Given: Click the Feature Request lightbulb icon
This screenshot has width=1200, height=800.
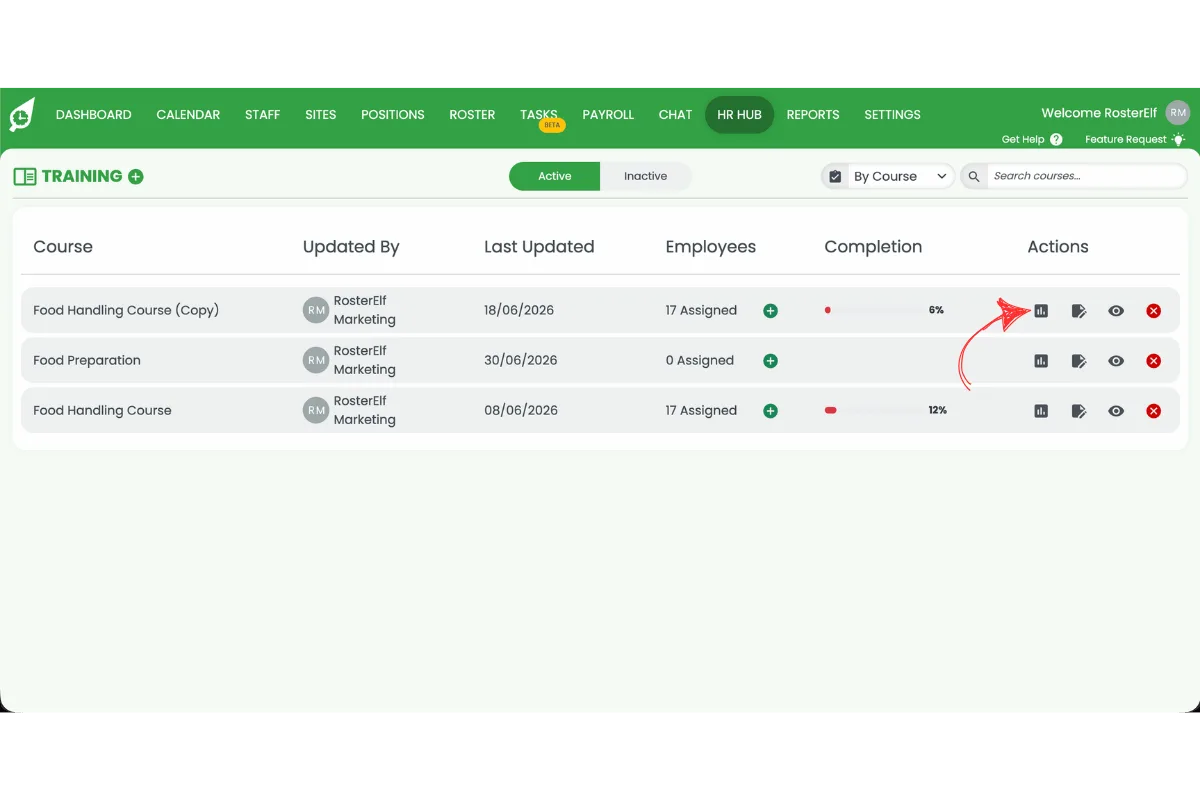Looking at the screenshot, I should coord(1178,140).
